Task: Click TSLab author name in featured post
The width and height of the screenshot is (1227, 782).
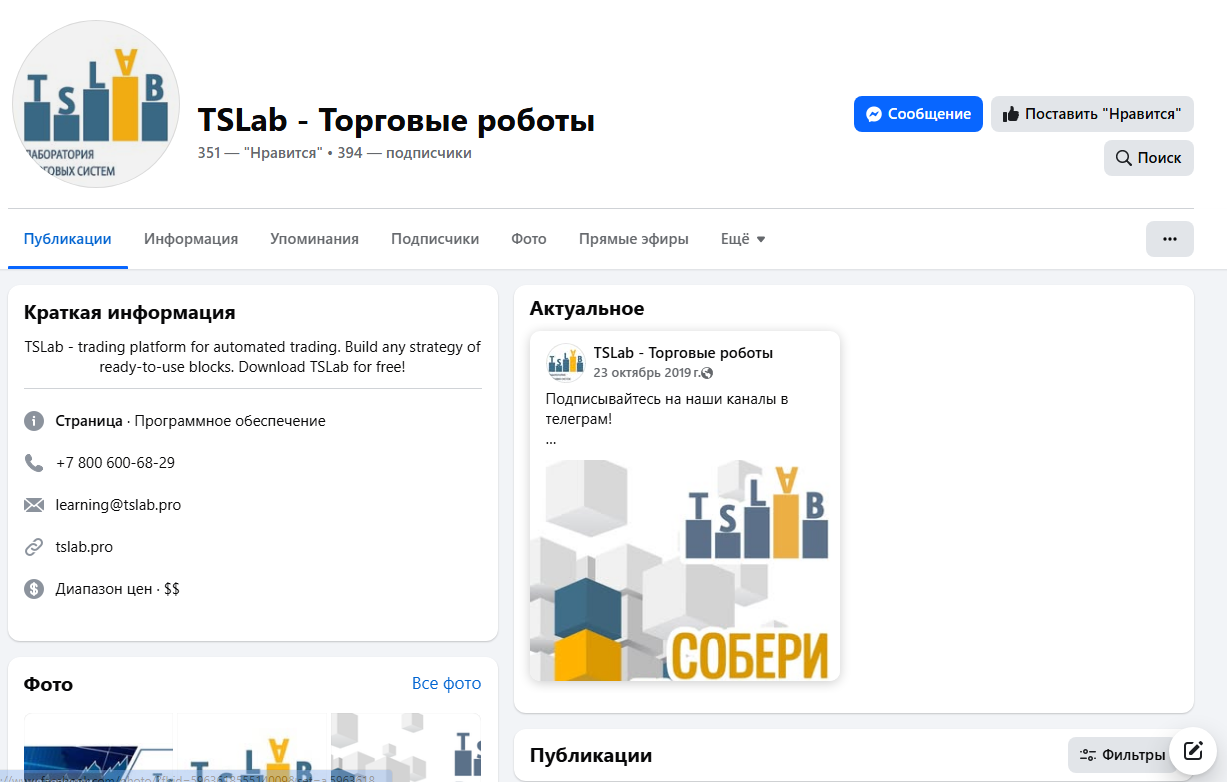Action: (683, 353)
